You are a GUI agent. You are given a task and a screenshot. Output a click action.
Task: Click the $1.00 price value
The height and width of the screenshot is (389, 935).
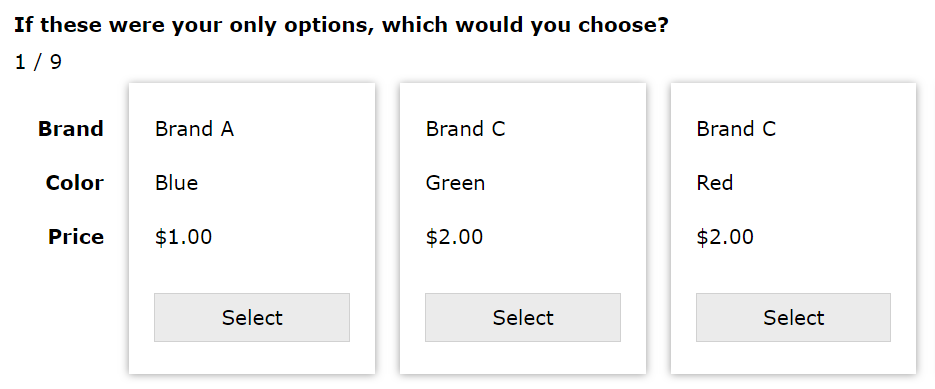184,237
